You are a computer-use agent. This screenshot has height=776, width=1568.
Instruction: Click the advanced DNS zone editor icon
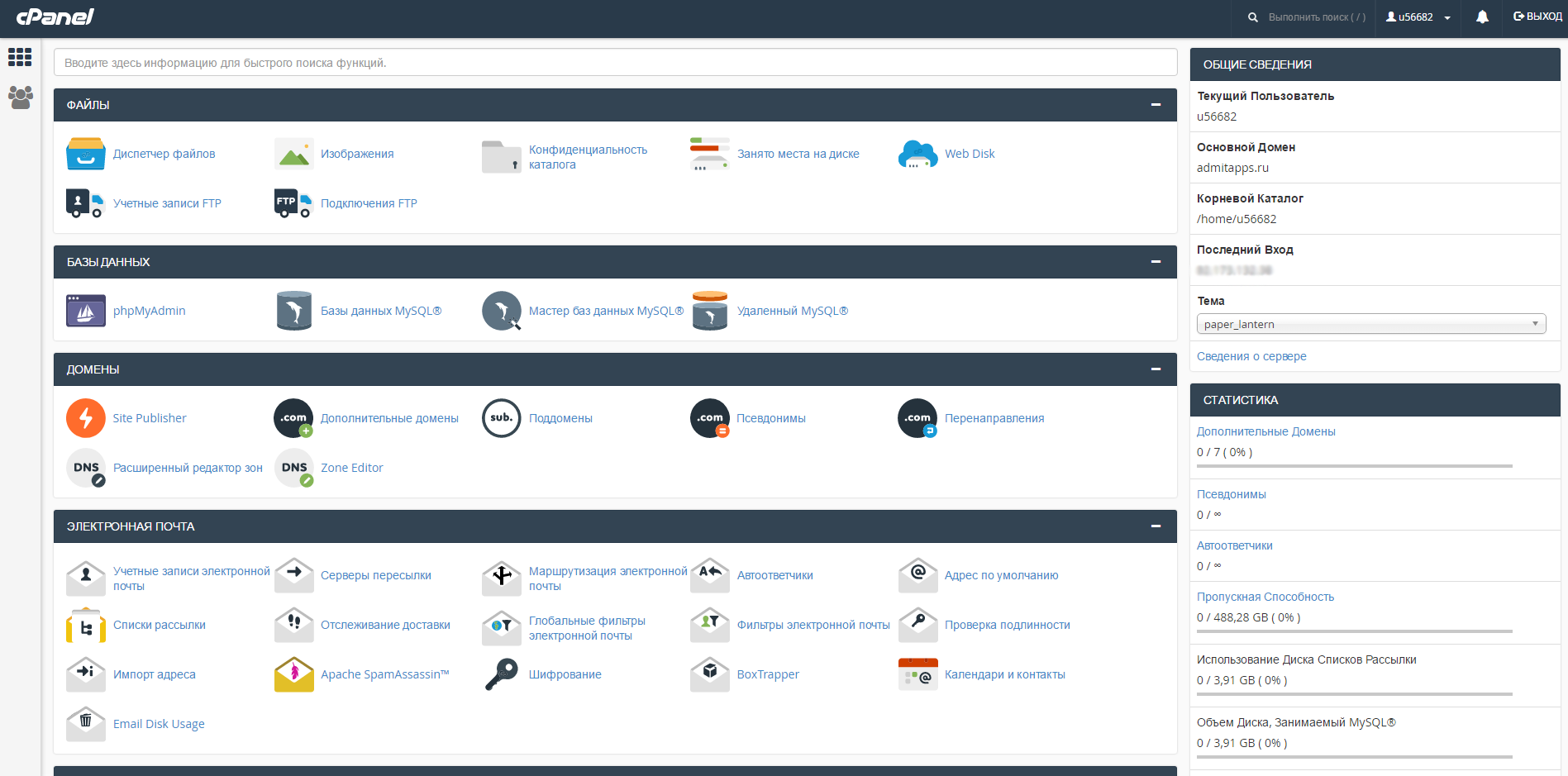click(86, 468)
